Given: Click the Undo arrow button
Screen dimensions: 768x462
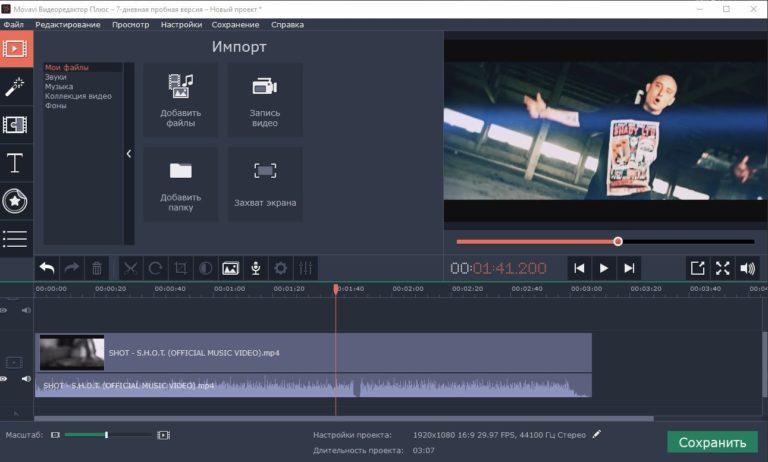Looking at the screenshot, I should click(47, 268).
